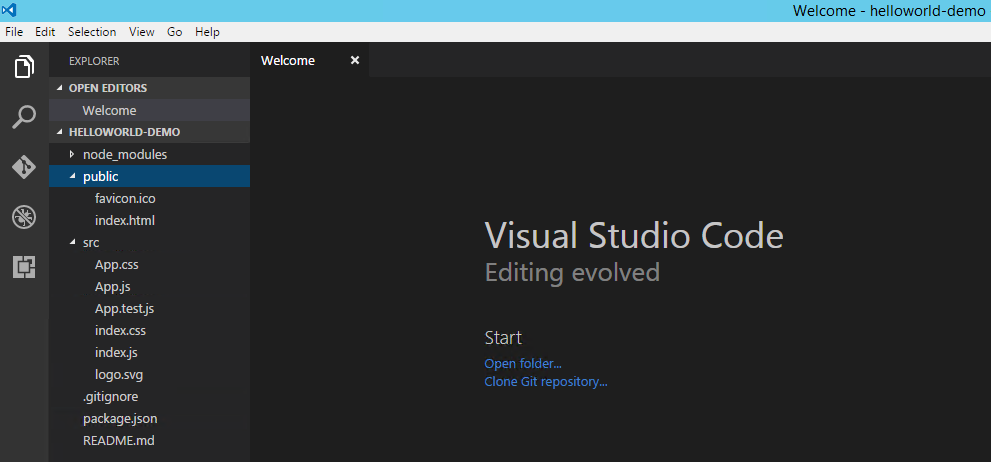Open the Help menu
Viewport: 991px width, 462px height.
[x=207, y=32]
